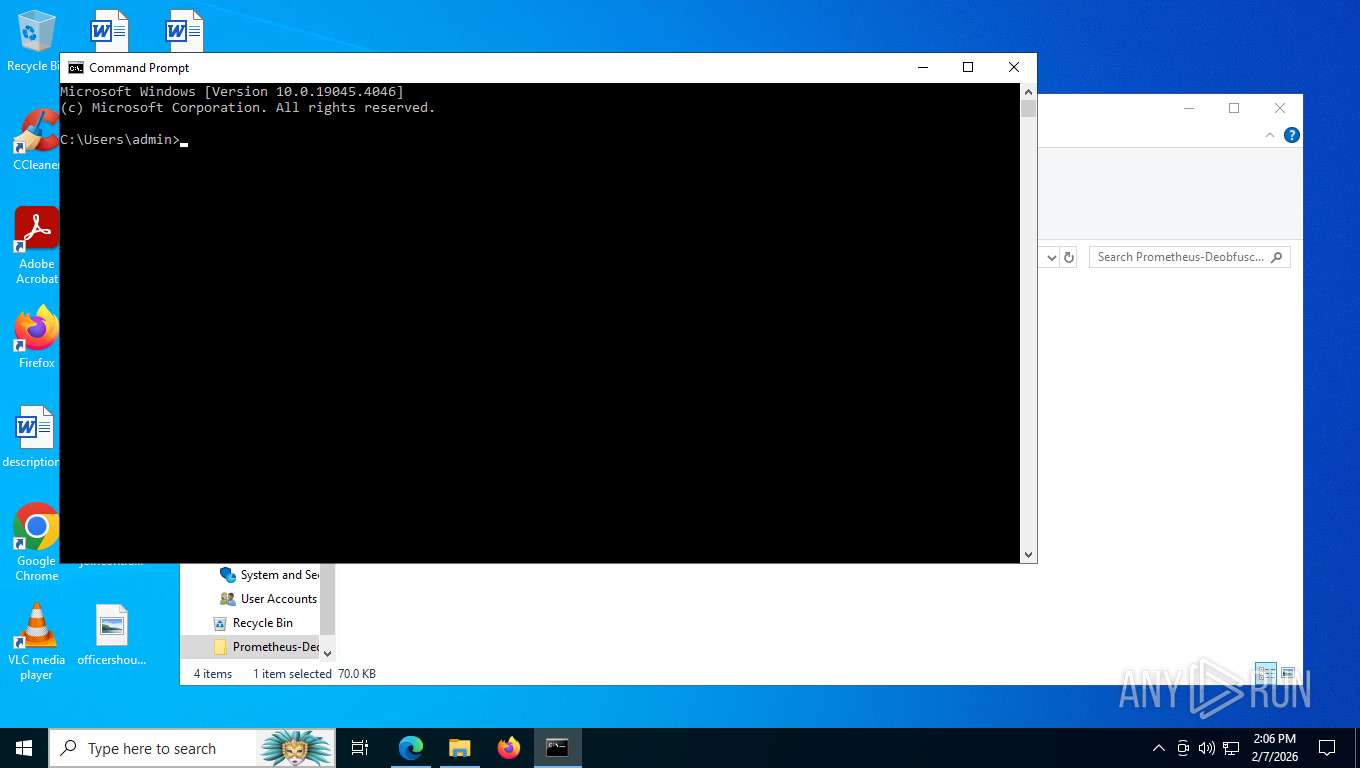This screenshot has height=768, width=1360.
Task: Open the Firefox desktop shortcut
Action: click(36, 338)
